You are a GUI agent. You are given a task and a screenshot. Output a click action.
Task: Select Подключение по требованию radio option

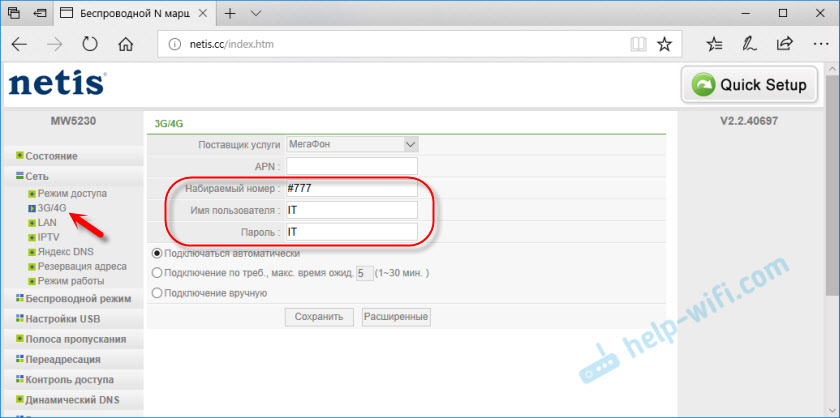(x=156, y=272)
